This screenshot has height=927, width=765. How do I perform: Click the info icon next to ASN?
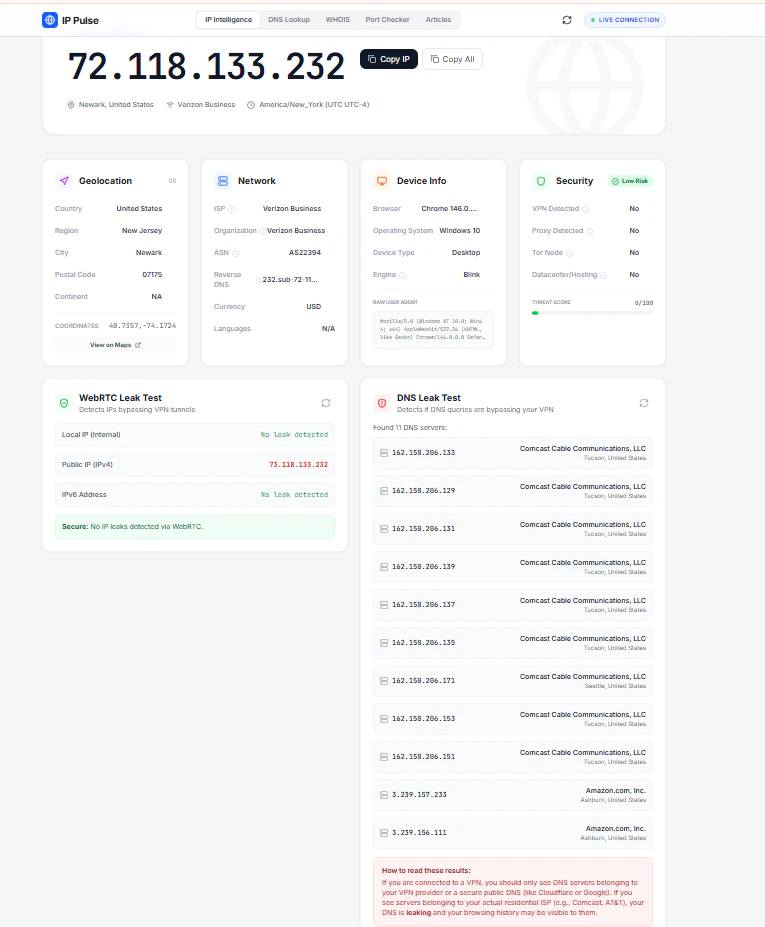pos(235,253)
